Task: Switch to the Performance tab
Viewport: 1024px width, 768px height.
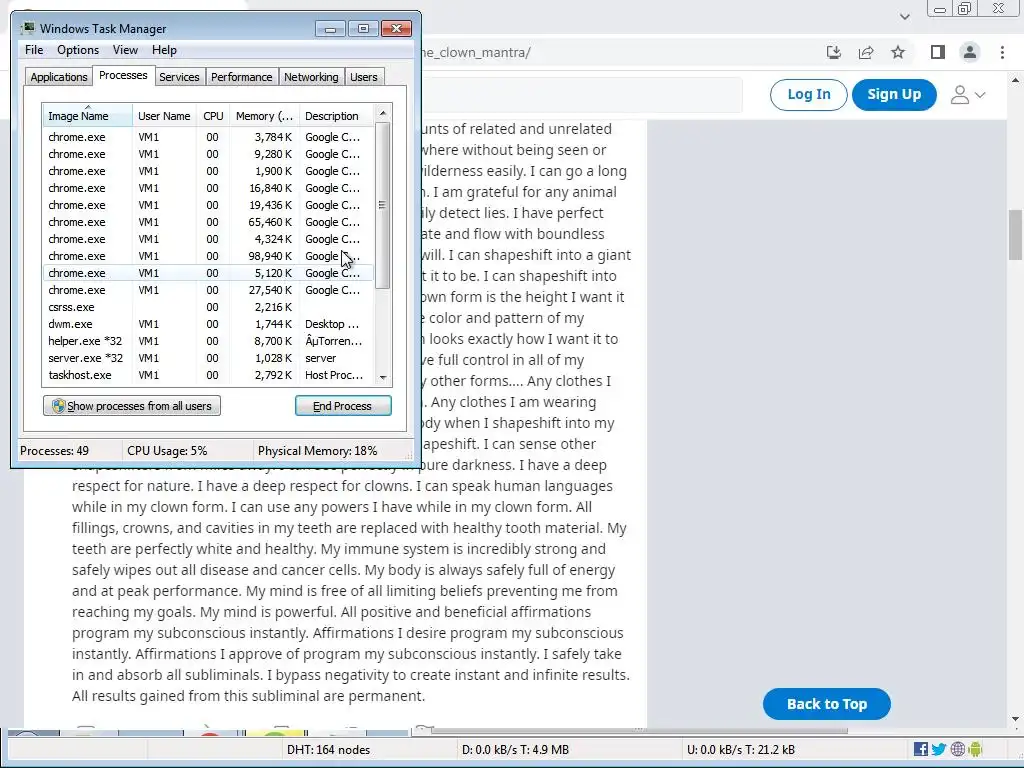Action: [x=242, y=77]
